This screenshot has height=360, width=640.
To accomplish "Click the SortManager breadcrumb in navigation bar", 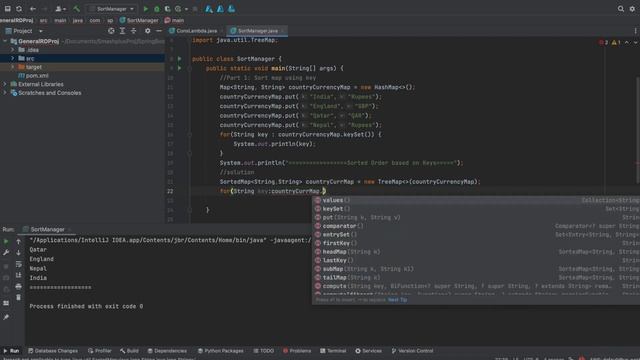I will pos(139,20).
